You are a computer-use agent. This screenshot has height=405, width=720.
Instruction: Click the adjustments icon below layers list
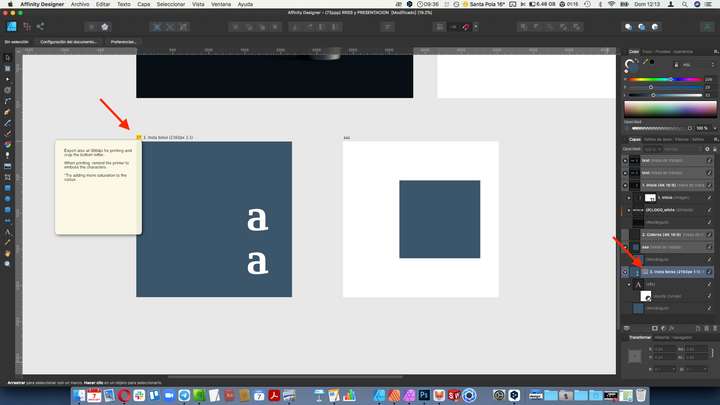tap(663, 328)
